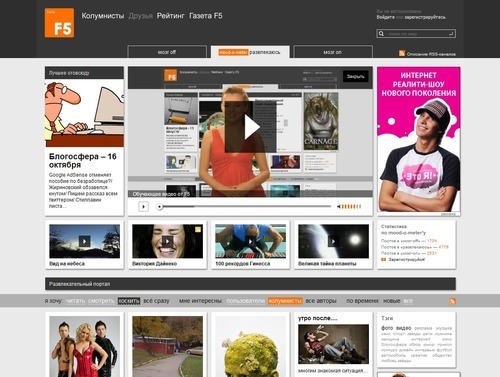Open the Колумнисты section

coord(103,16)
